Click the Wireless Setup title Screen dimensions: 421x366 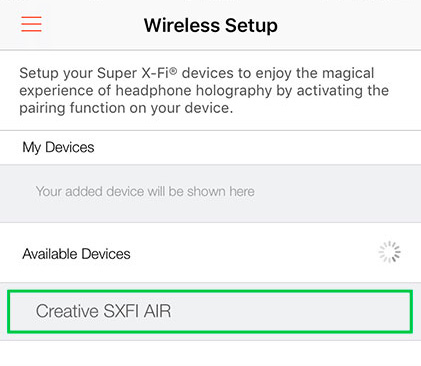coord(211,25)
